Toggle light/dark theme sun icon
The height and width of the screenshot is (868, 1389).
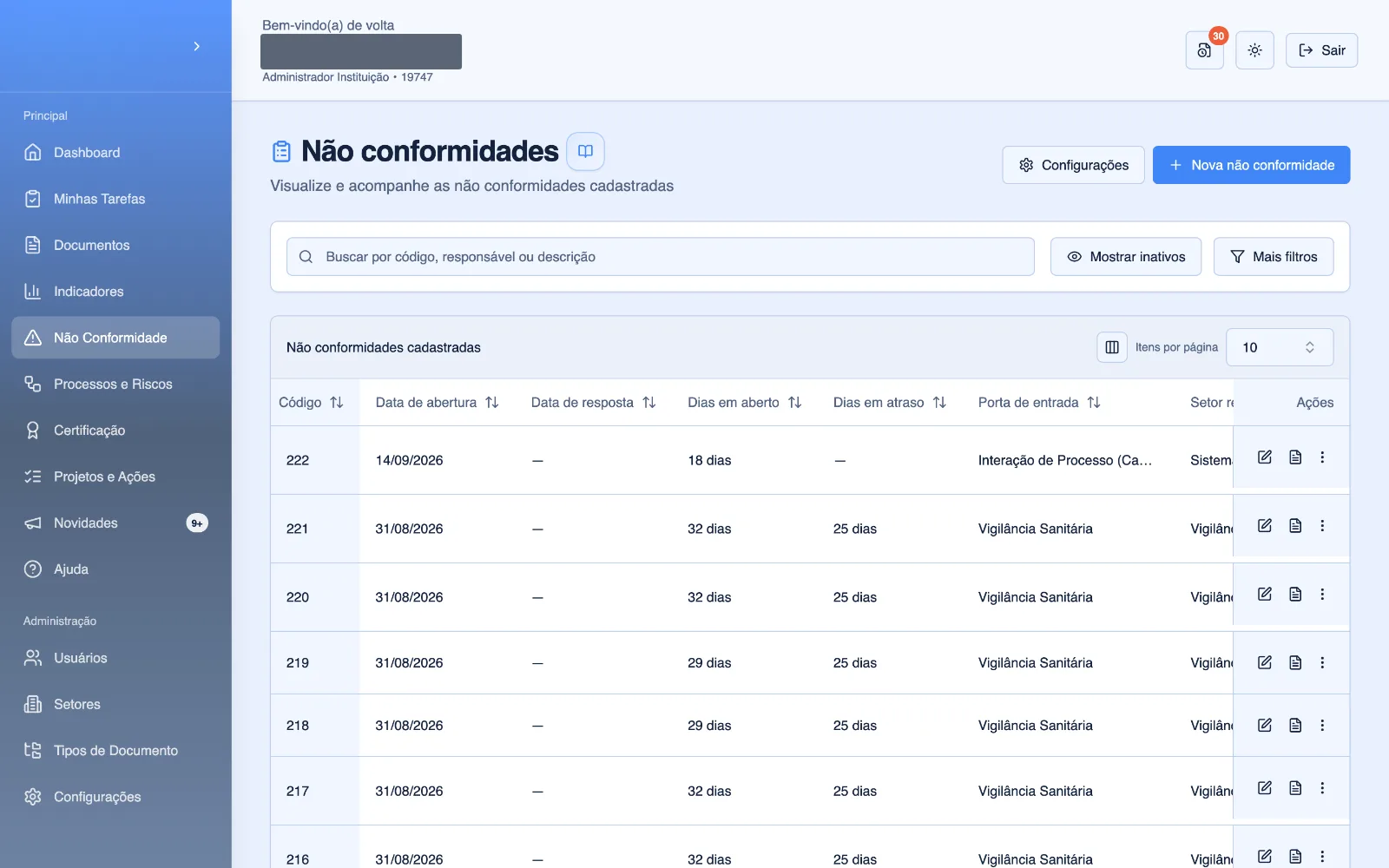[x=1254, y=50]
